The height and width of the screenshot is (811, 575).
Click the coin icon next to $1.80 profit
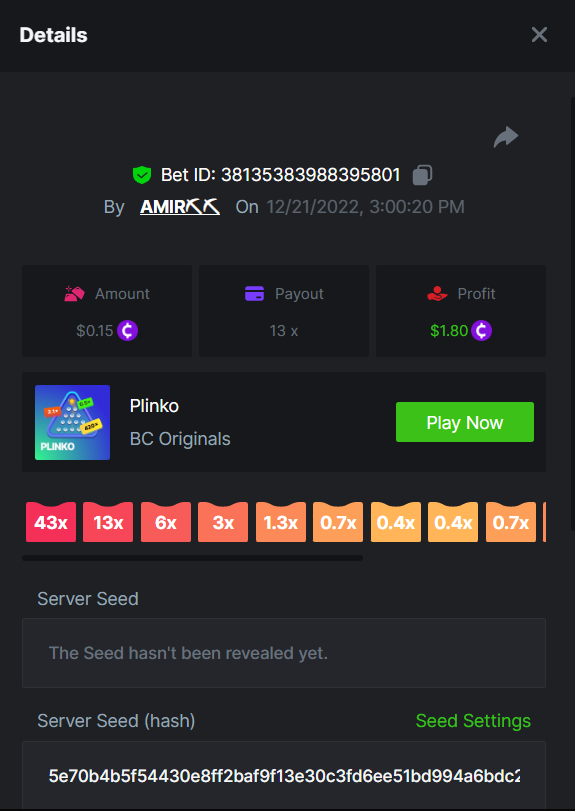[481, 331]
